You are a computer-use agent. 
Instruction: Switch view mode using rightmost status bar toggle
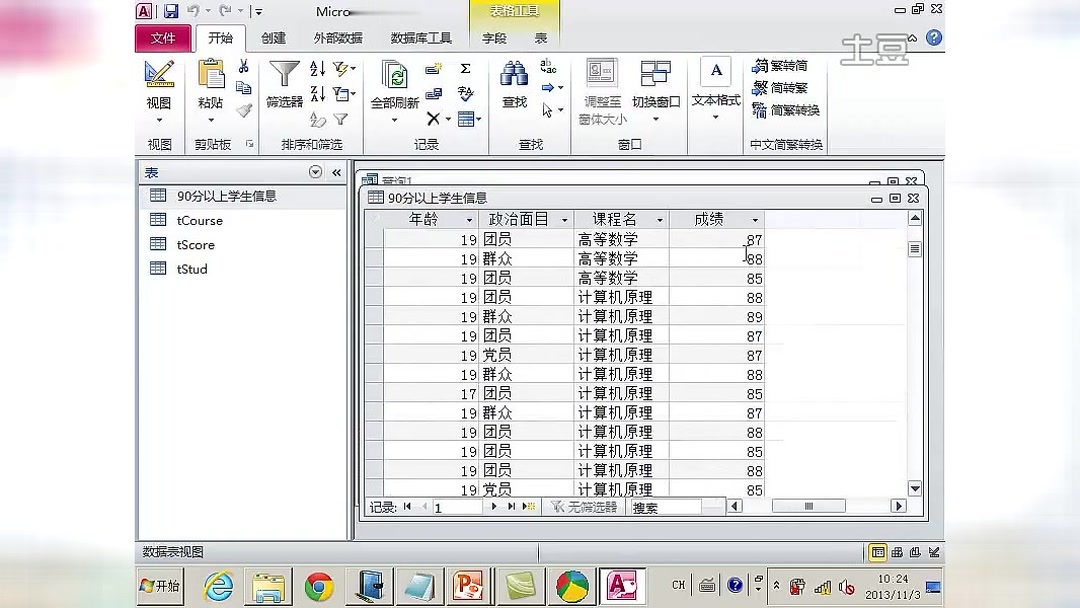point(932,551)
